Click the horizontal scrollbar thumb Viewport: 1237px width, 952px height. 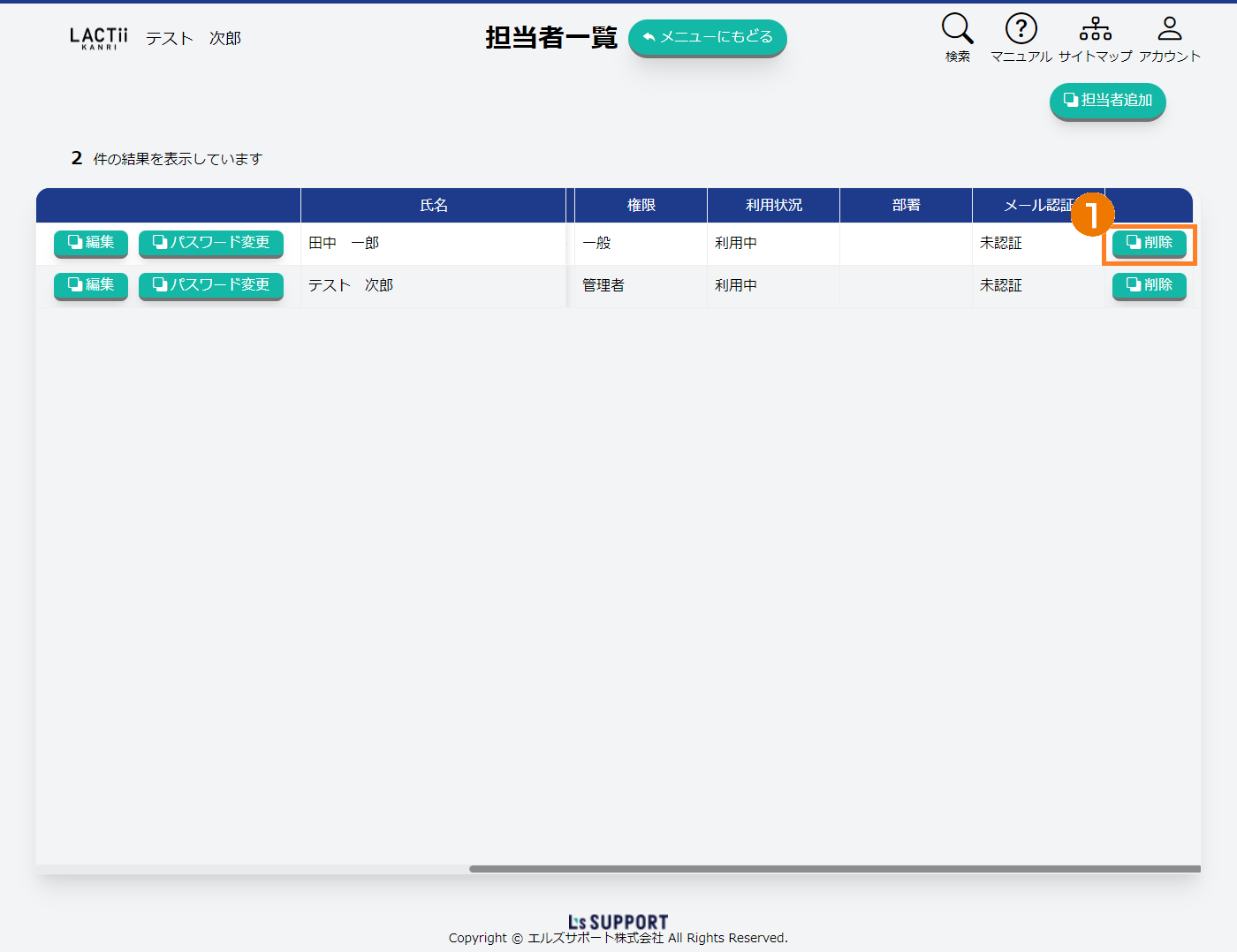coord(834,869)
